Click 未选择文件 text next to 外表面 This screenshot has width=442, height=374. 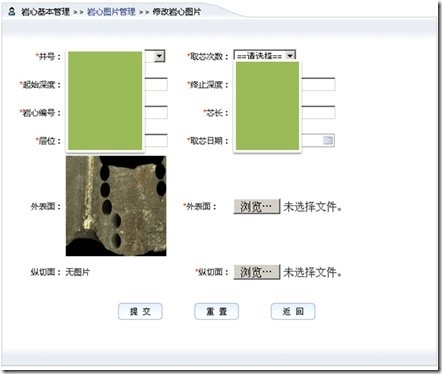coord(313,207)
